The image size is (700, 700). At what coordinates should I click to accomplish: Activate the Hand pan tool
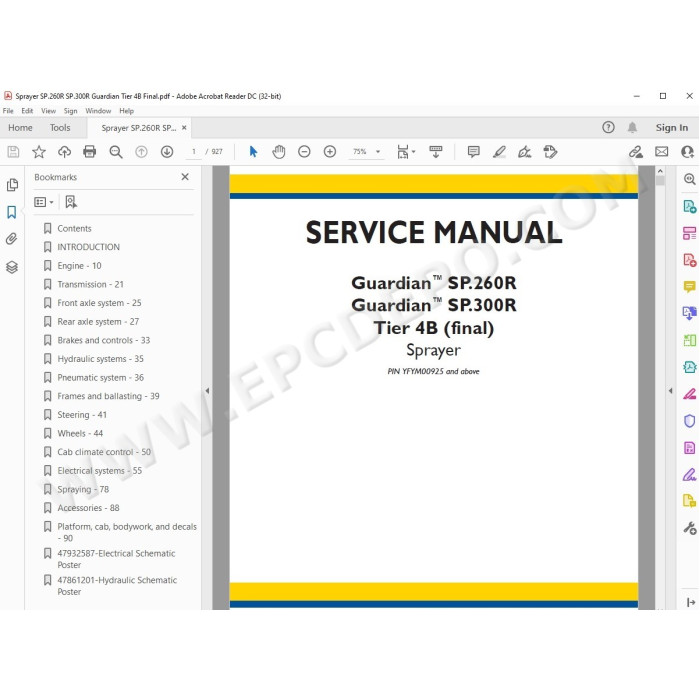coord(279,152)
